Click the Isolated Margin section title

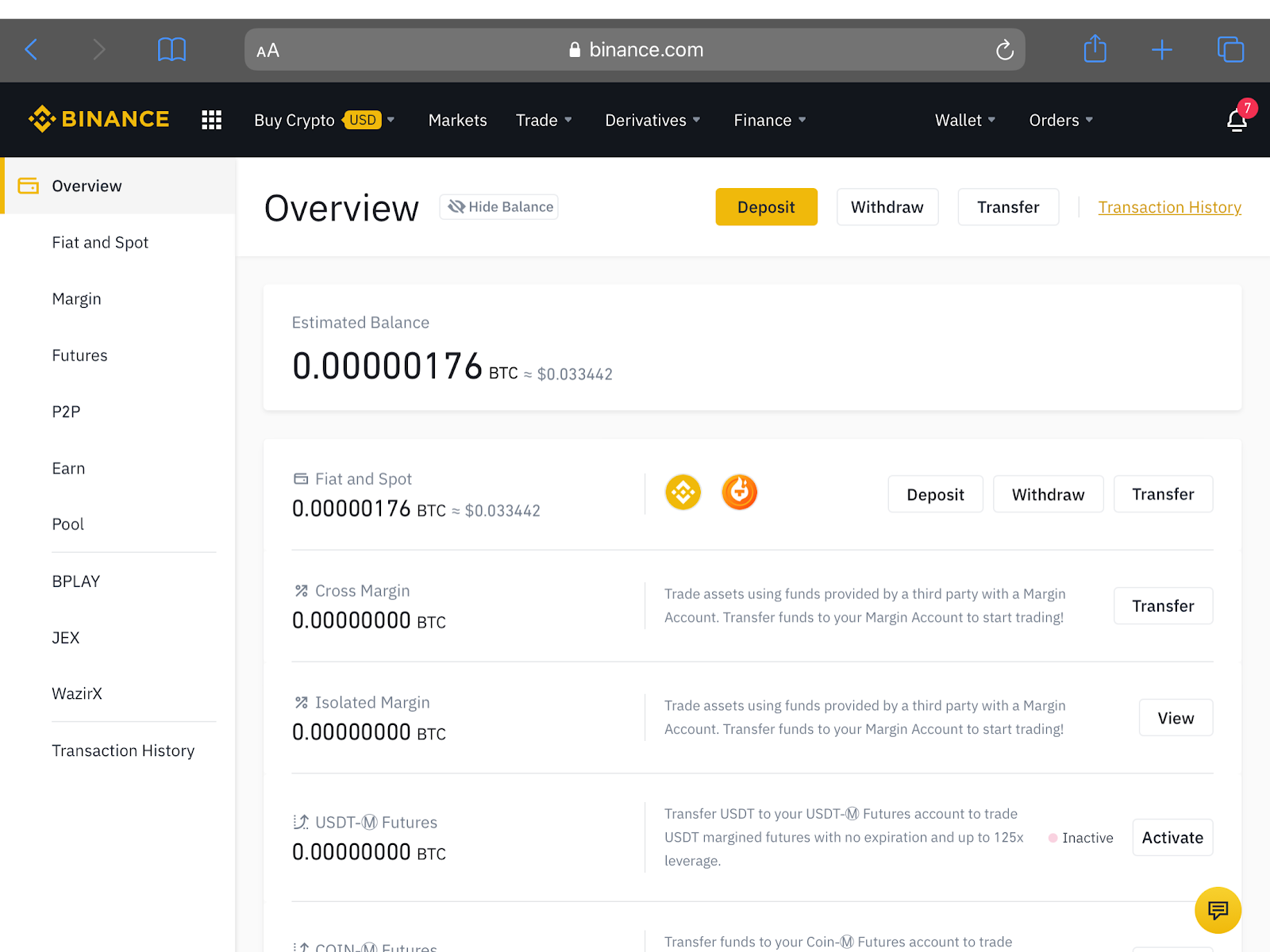(x=372, y=703)
